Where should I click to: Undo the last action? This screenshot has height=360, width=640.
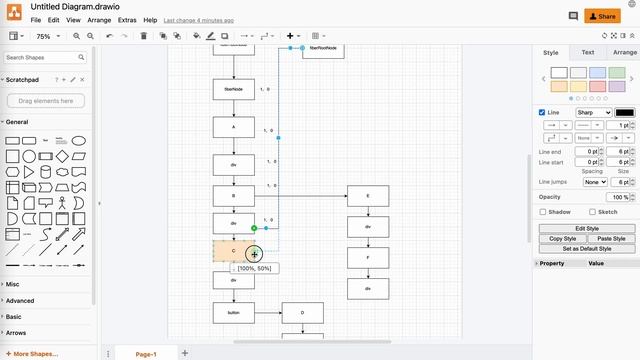pos(109,36)
